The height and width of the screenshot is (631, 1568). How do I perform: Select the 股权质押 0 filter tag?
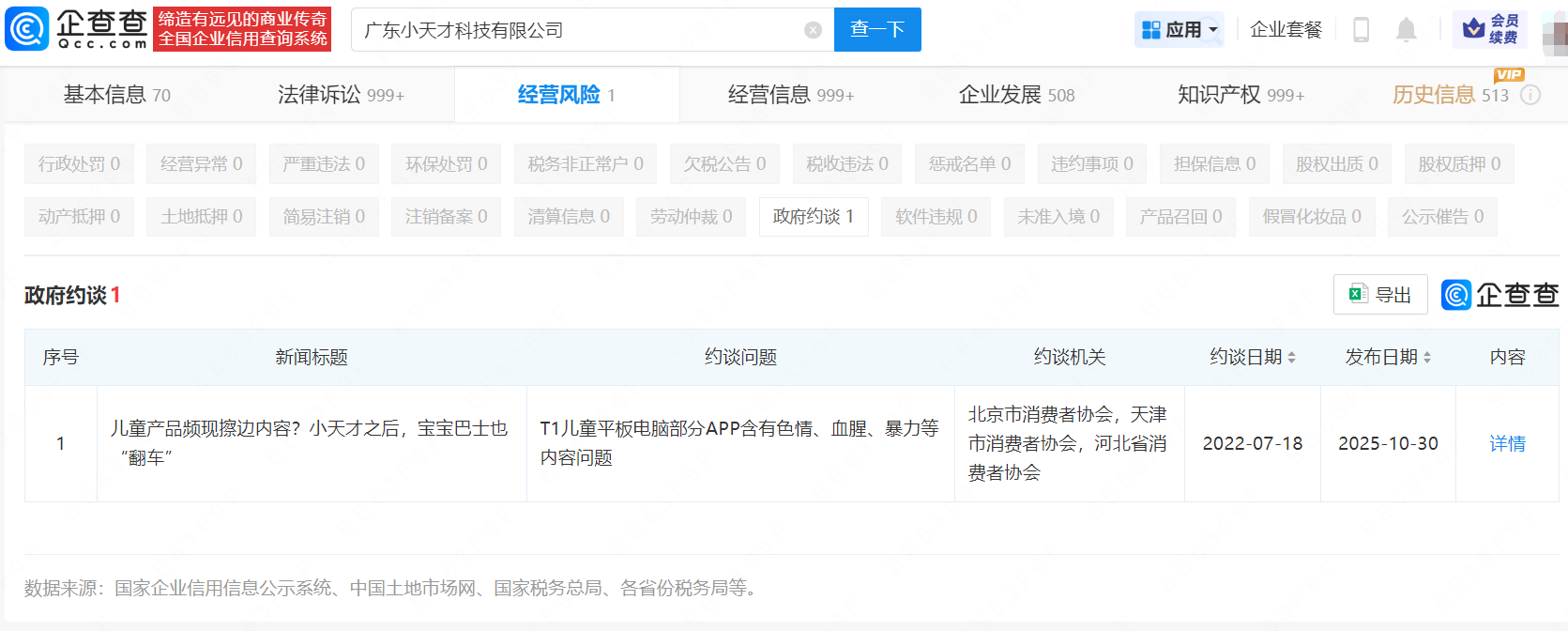pos(1458,164)
